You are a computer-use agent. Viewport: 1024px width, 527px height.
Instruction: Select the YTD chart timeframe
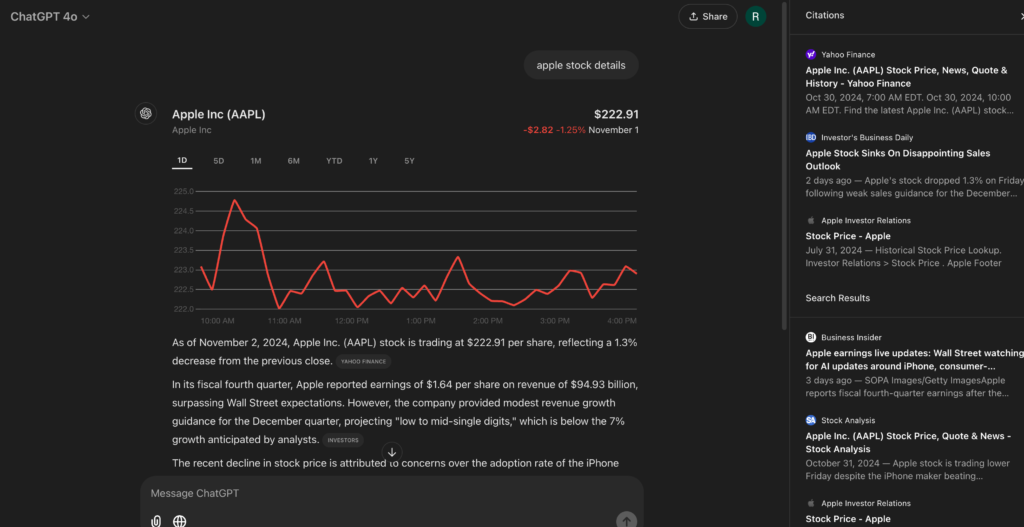[334, 161]
